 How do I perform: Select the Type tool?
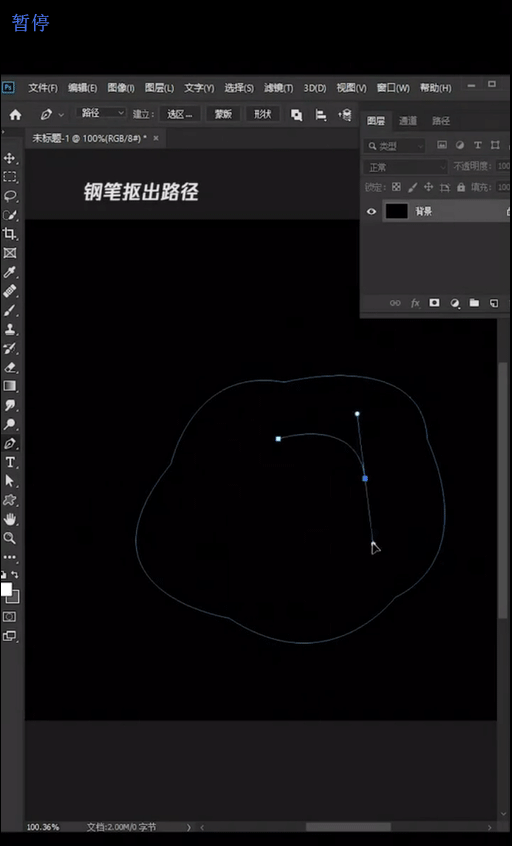[x=9, y=462]
